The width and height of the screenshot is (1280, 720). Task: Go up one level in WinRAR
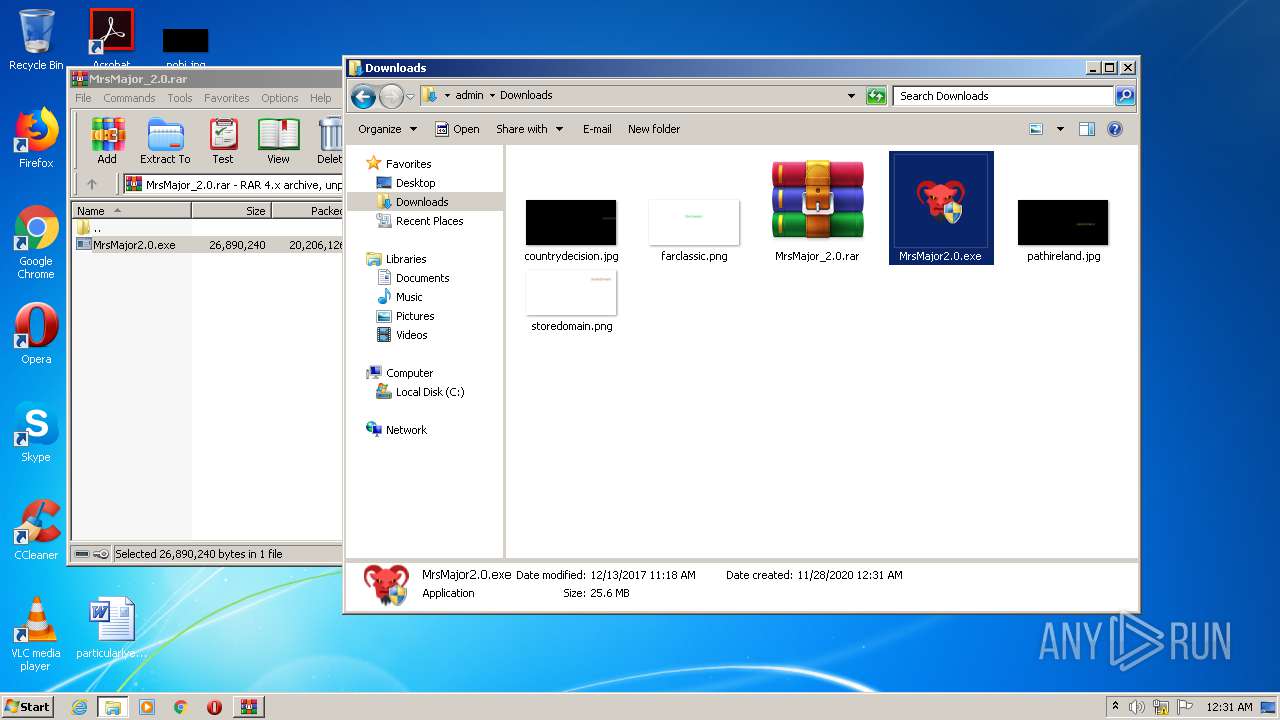(92, 184)
